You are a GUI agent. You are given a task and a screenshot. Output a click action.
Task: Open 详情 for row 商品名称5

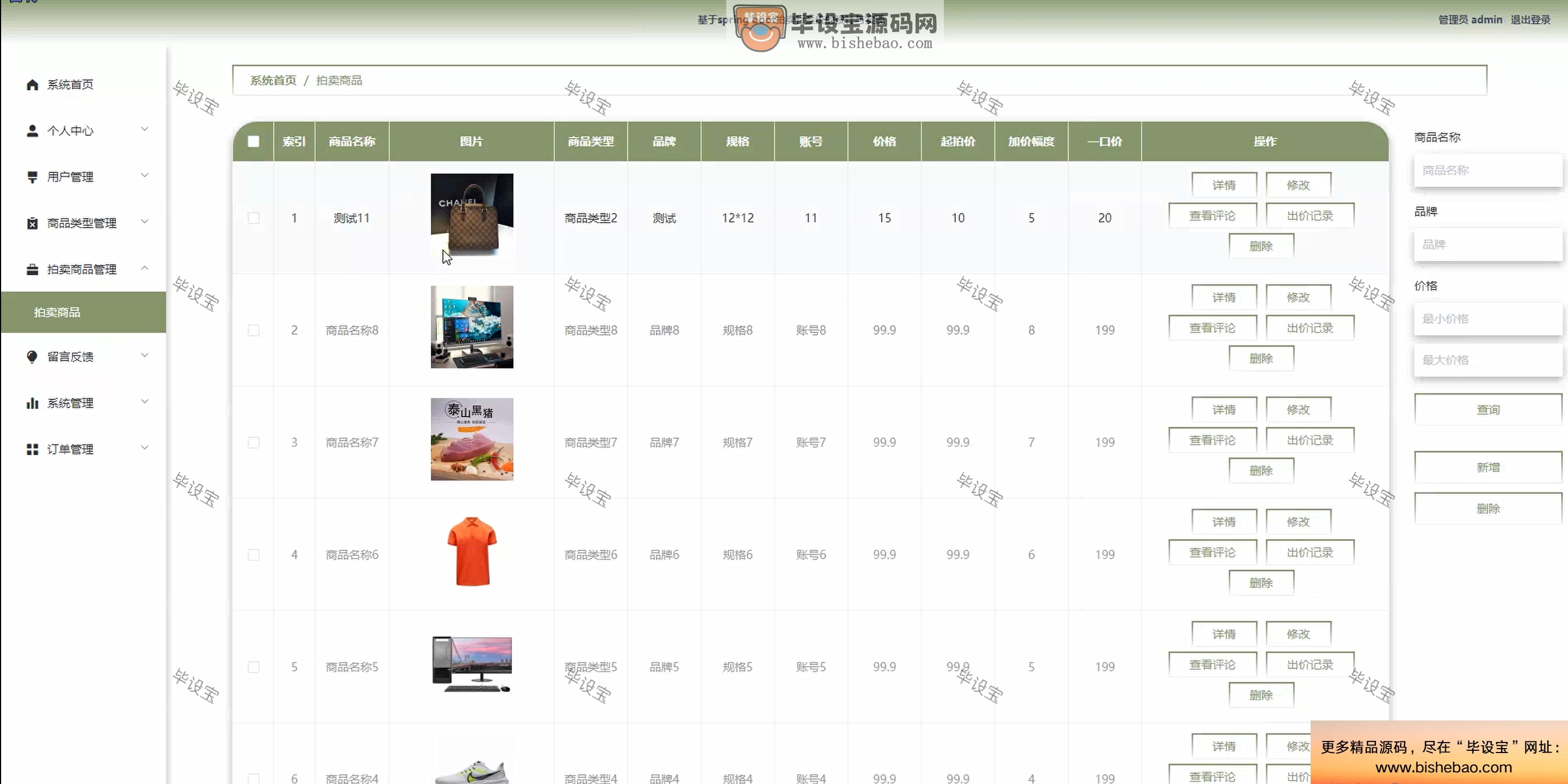click(1223, 634)
